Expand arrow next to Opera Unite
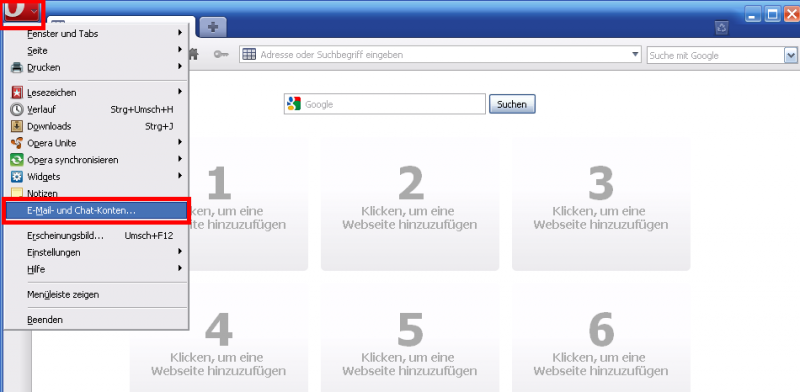 pyautogui.click(x=180, y=142)
